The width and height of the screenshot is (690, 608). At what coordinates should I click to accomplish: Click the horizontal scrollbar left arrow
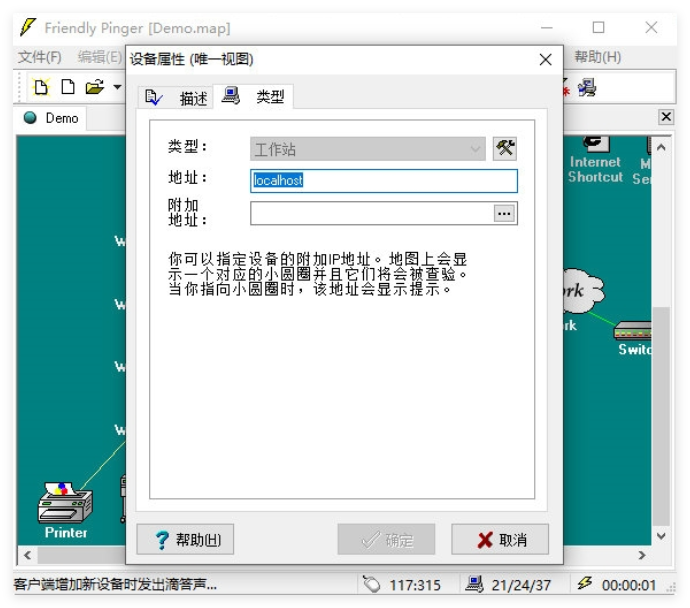coord(27,555)
